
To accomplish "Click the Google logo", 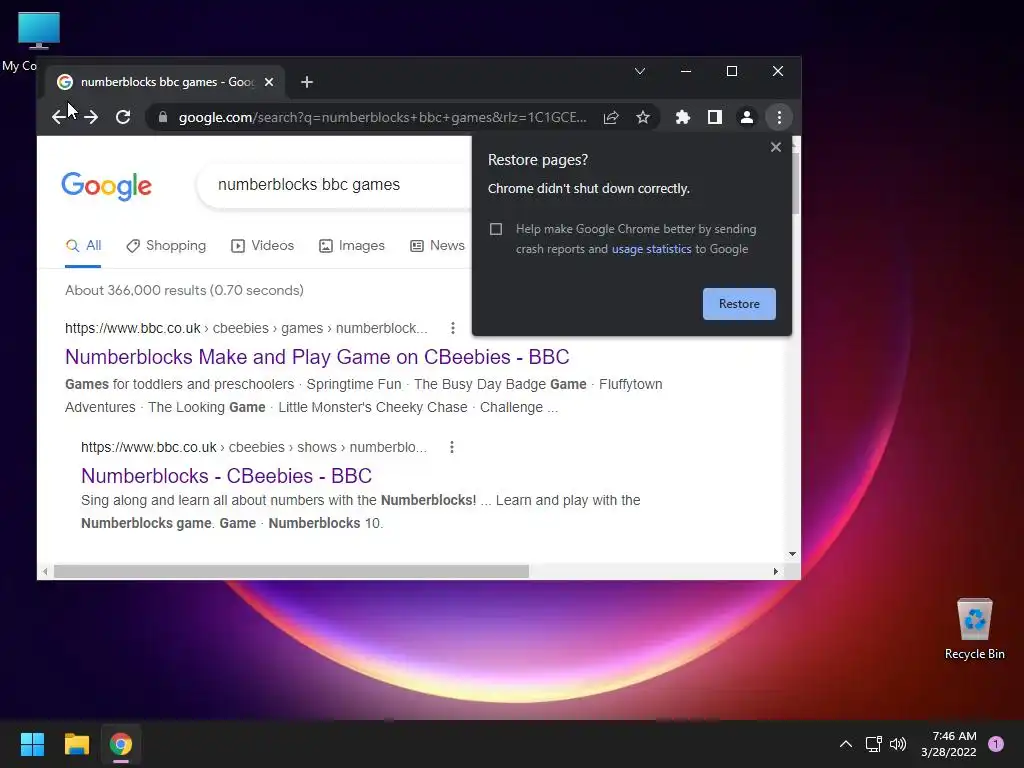I will (x=106, y=186).
